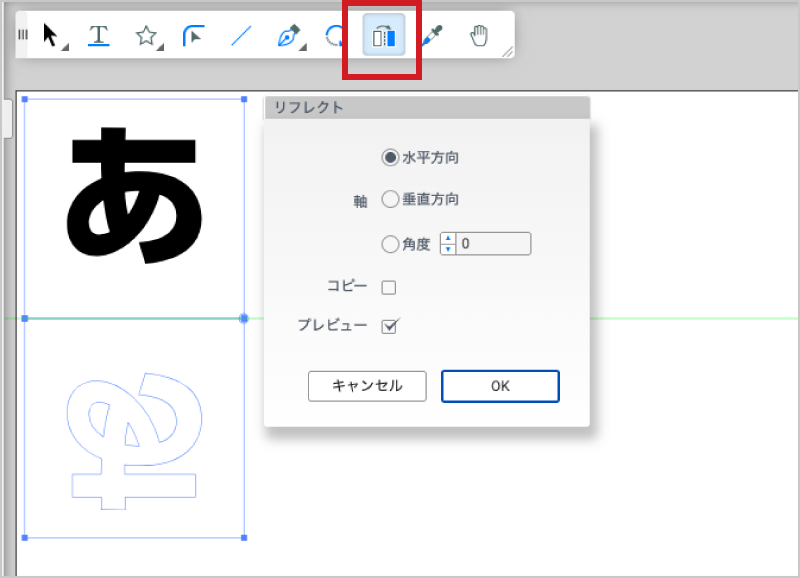This screenshot has width=800, height=578.
Task: Select the Rotate tool
Action: [x=334, y=36]
